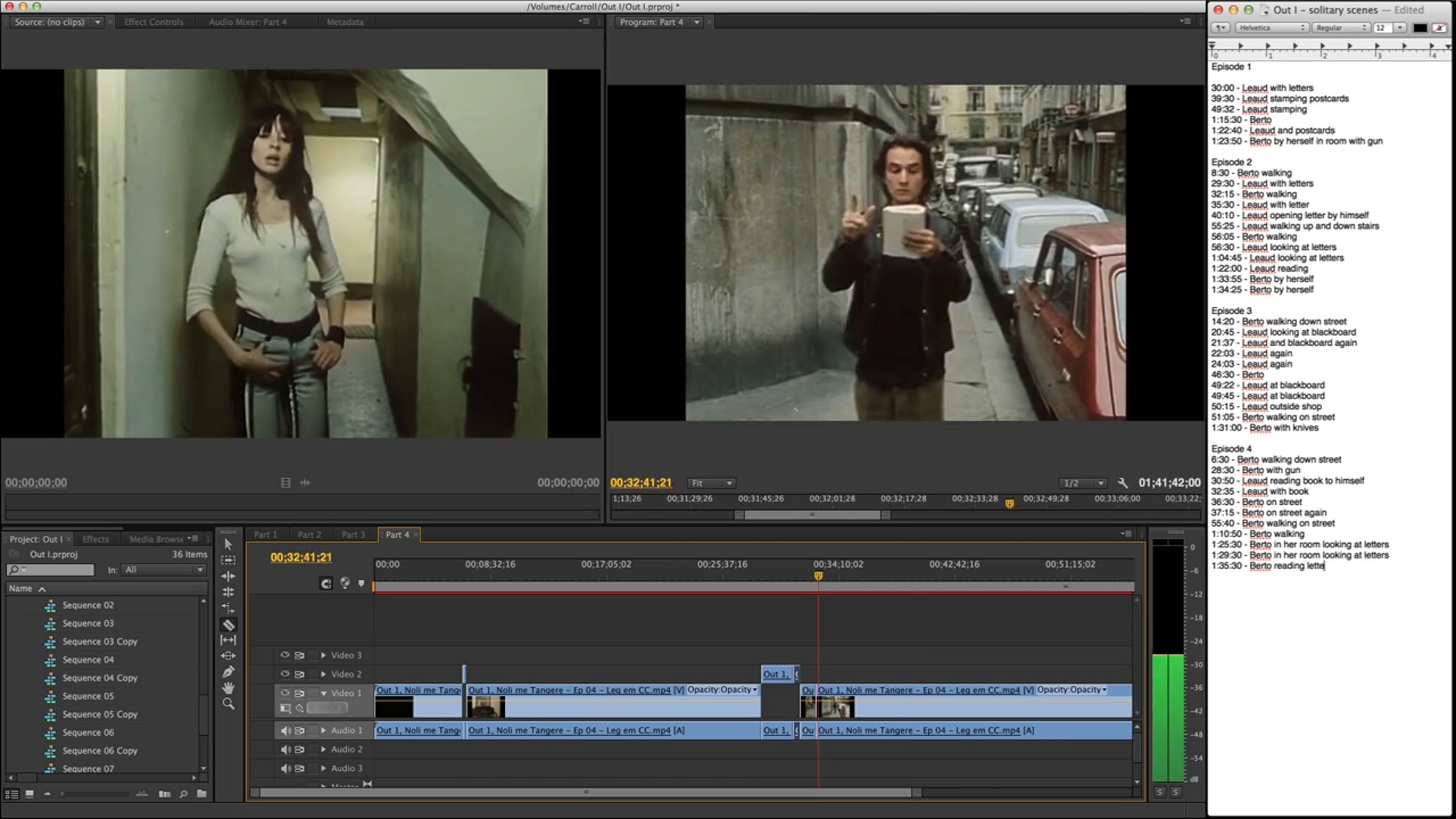Mute the Audio 1 track speaker

pyautogui.click(x=285, y=730)
